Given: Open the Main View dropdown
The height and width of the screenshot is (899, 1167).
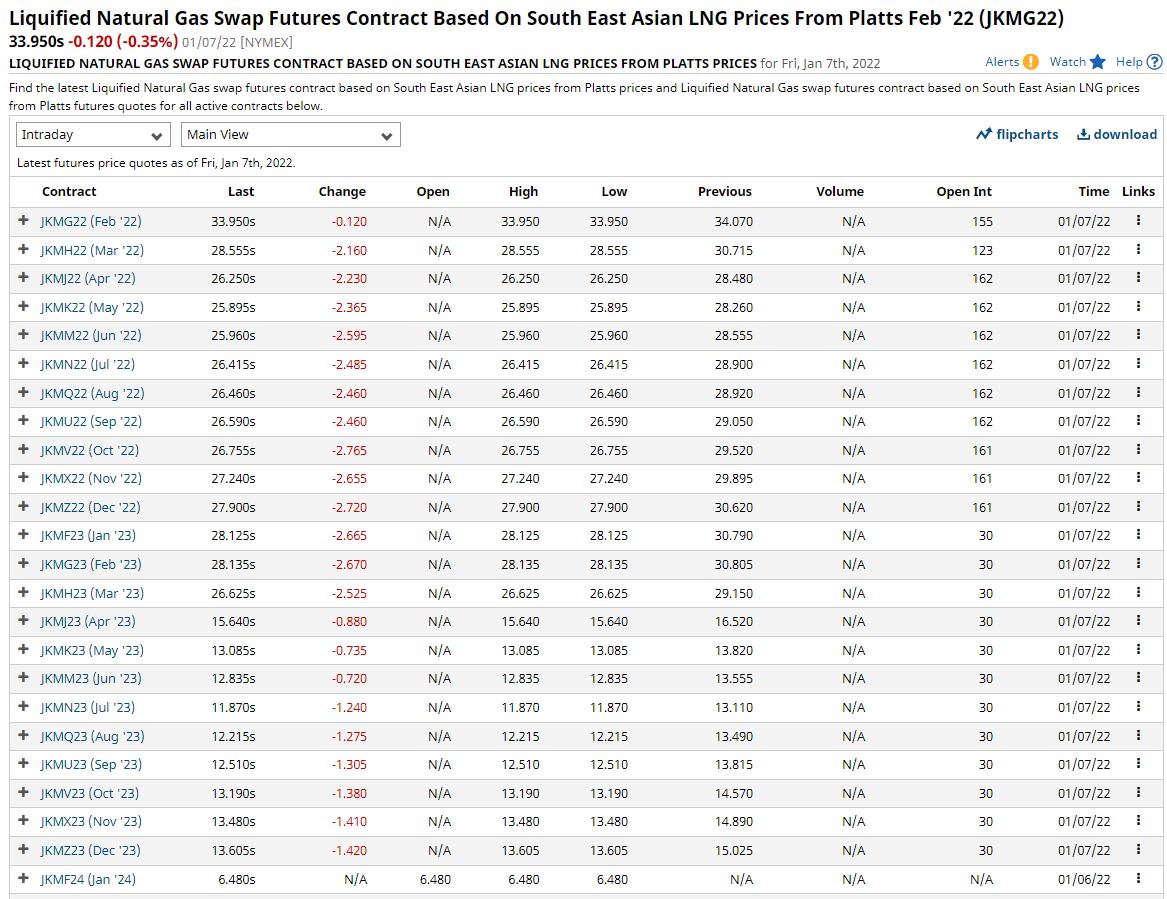Looking at the screenshot, I should tap(291, 135).
